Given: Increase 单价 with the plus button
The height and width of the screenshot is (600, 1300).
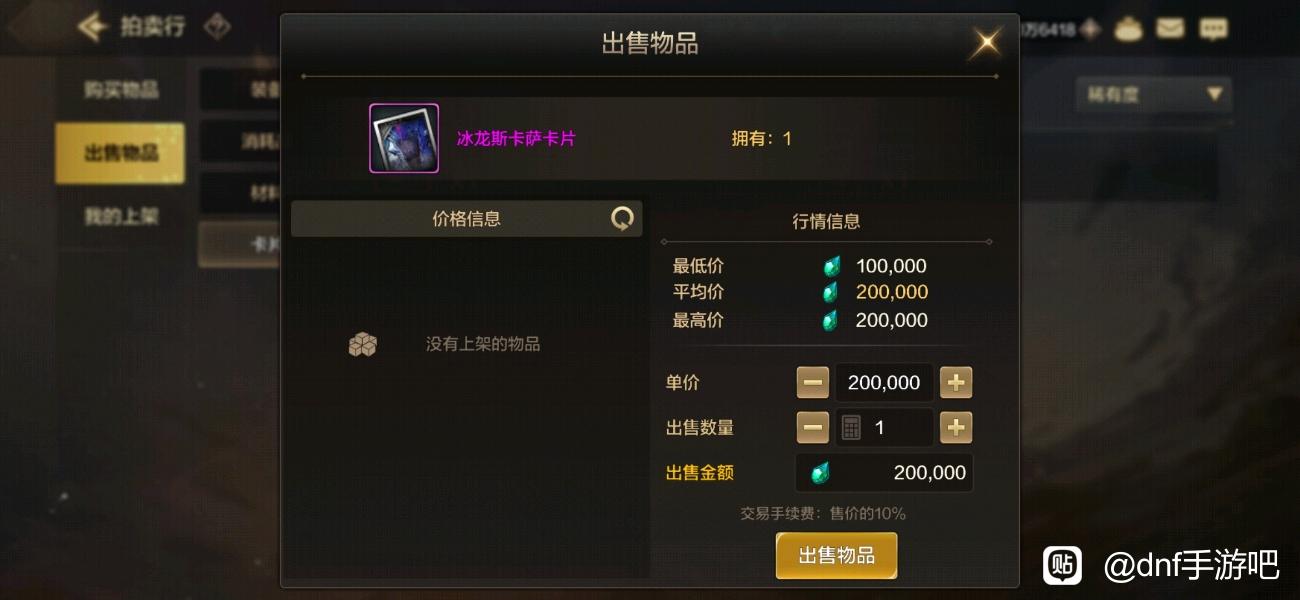Looking at the screenshot, I should tap(956, 382).
